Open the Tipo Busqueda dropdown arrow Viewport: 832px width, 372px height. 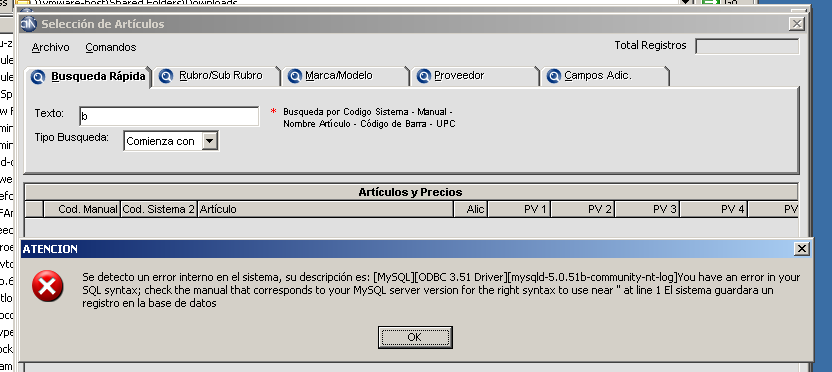click(x=210, y=141)
